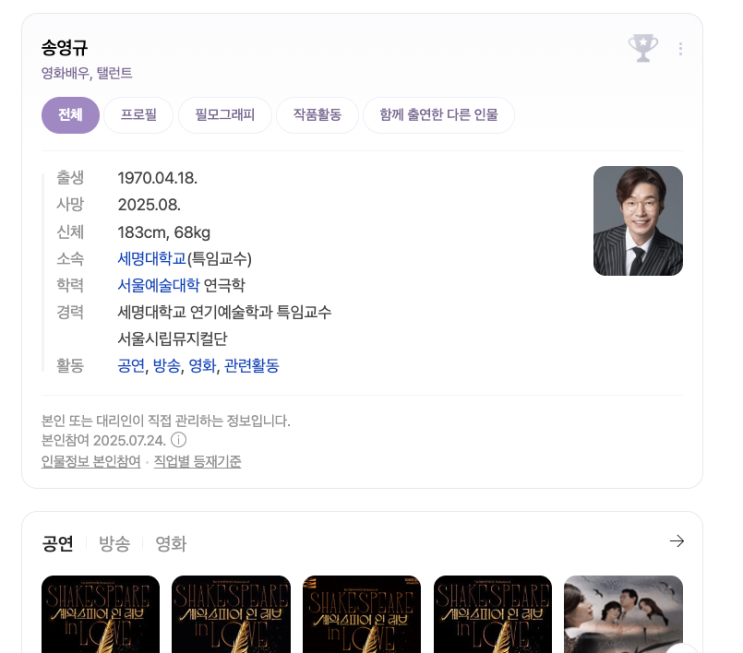Click the career entry 서울시립뮤지컬단
743x653 pixels.
(172, 338)
